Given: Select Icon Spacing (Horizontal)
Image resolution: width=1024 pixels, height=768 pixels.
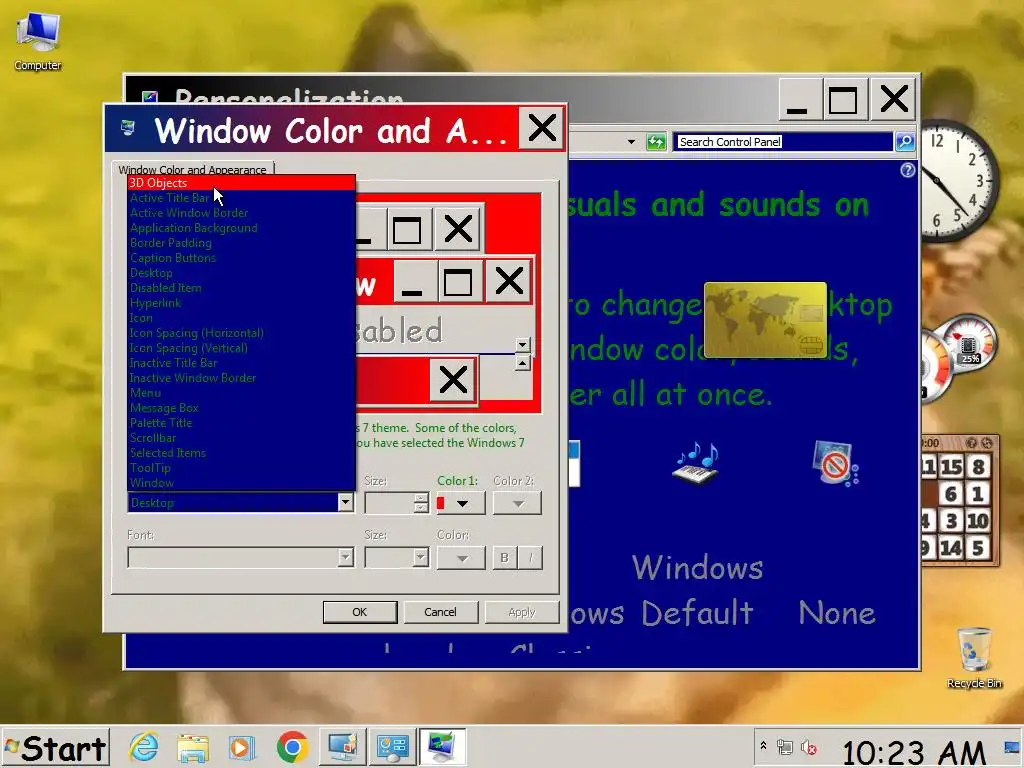Looking at the screenshot, I should click(x=242, y=333).
